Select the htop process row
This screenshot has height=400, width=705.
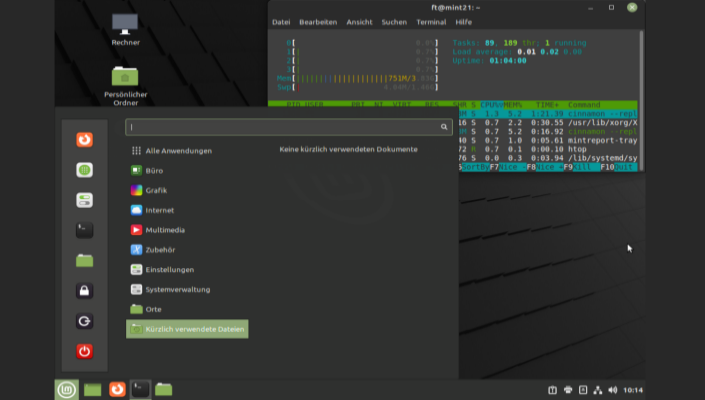(x=548, y=149)
